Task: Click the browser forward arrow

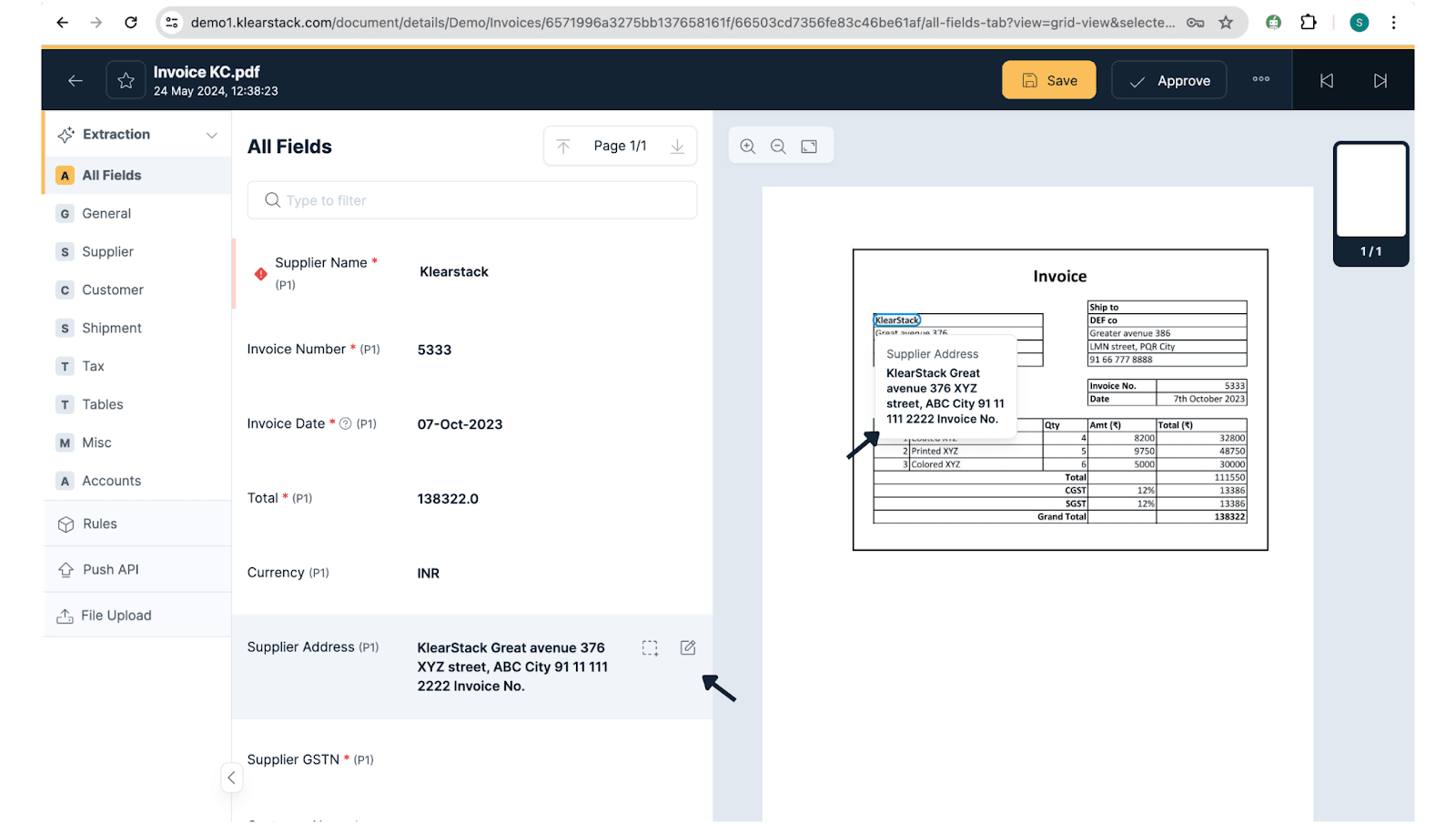Action: [x=96, y=23]
